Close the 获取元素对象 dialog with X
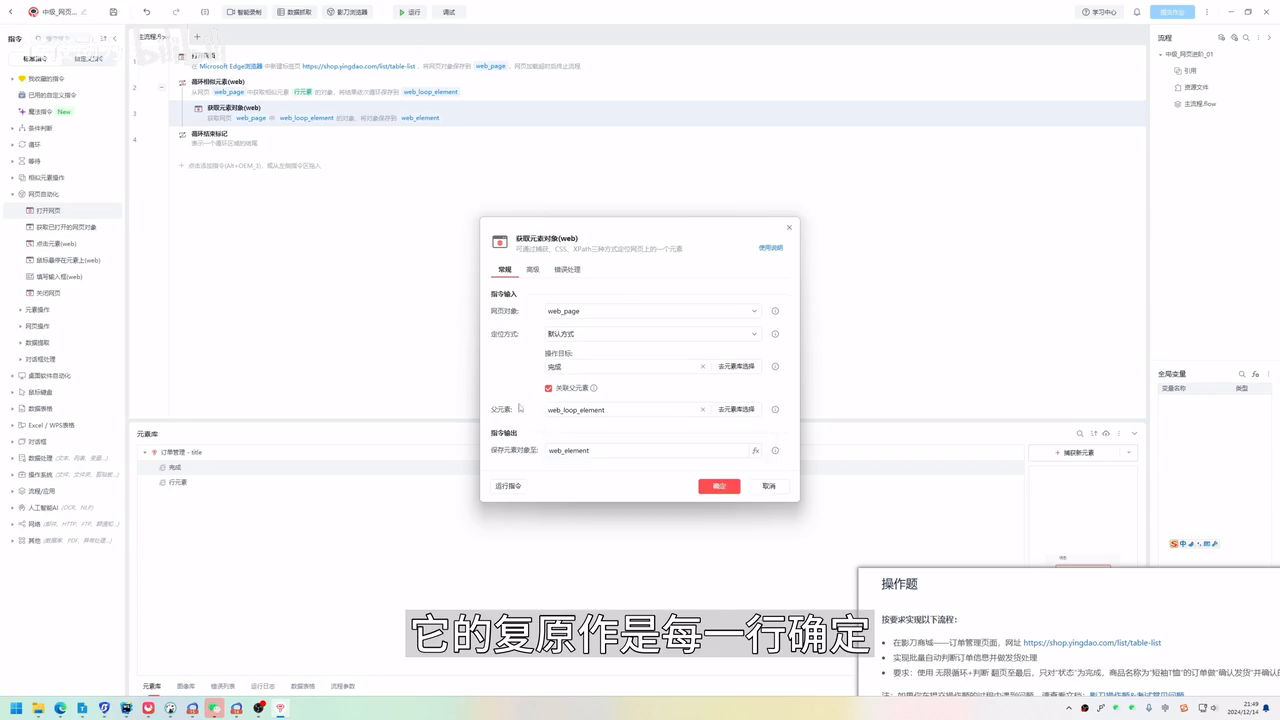Screen dimensions: 1280x720 coord(789,227)
